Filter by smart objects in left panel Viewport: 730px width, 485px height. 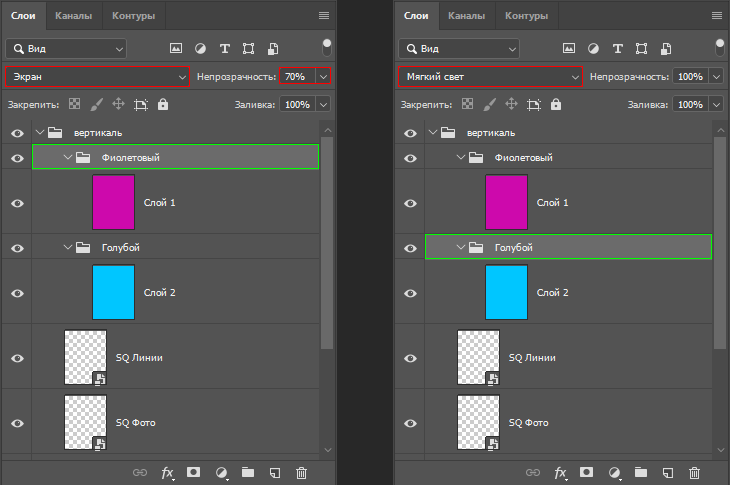[x=273, y=48]
